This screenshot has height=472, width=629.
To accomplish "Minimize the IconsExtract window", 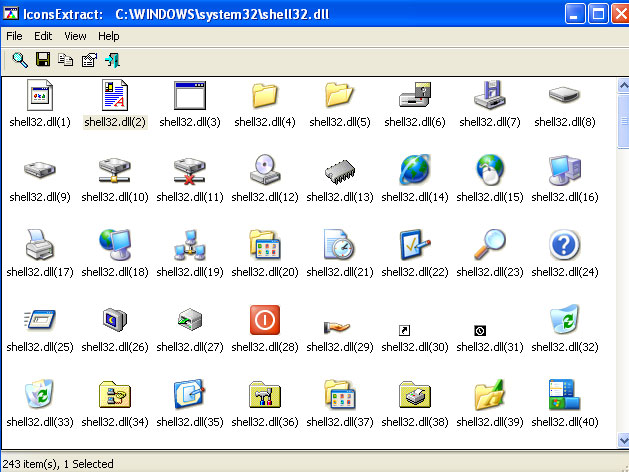I will coord(574,14).
